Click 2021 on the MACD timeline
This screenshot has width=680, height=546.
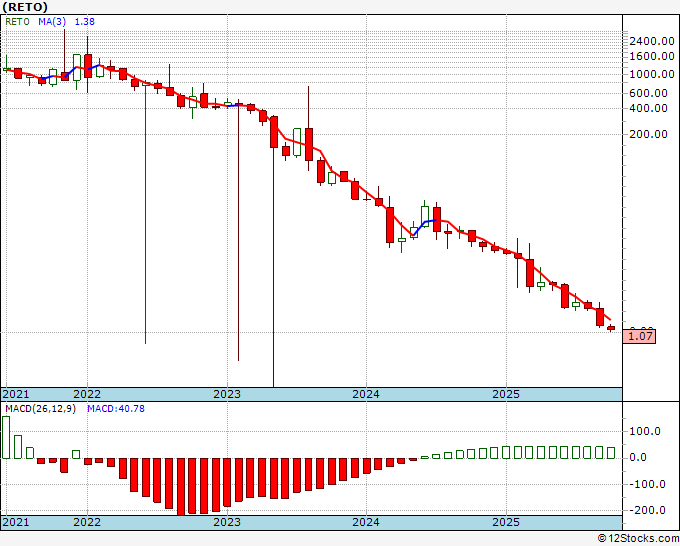tap(16, 522)
